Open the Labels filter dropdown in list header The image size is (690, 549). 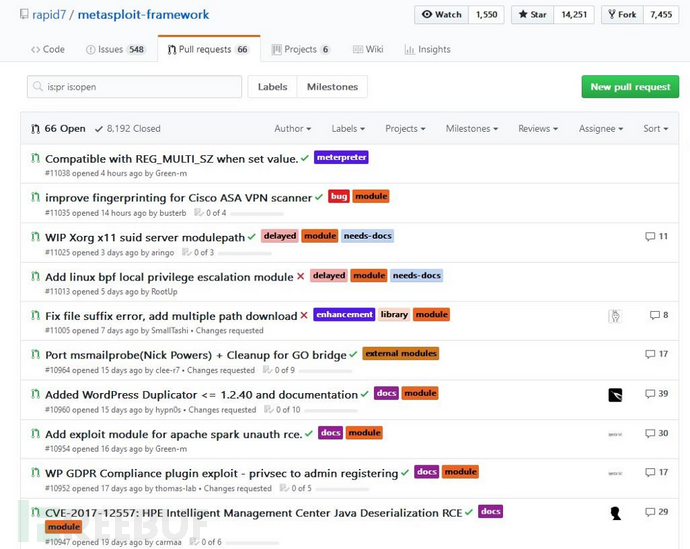[348, 128]
